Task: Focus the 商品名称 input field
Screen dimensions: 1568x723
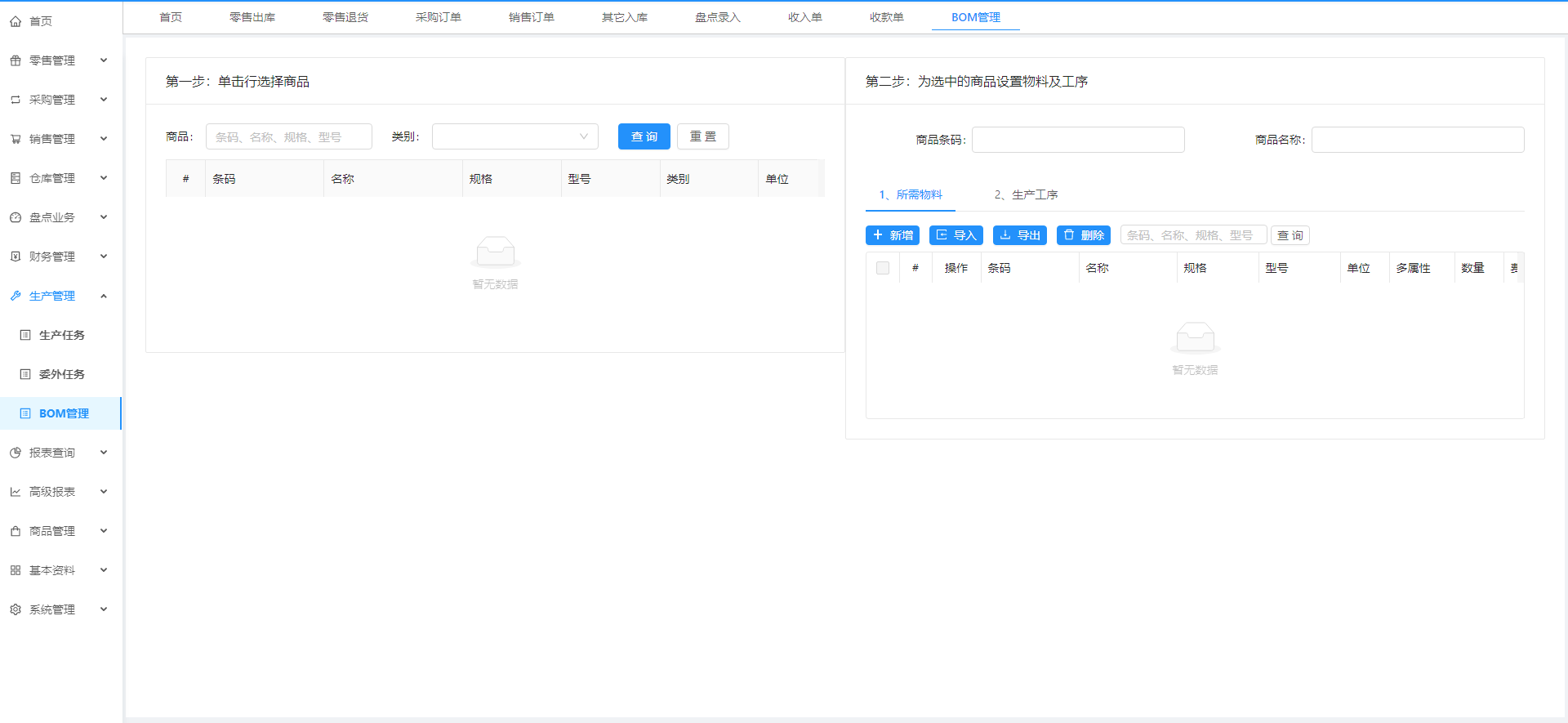Action: [x=1418, y=140]
